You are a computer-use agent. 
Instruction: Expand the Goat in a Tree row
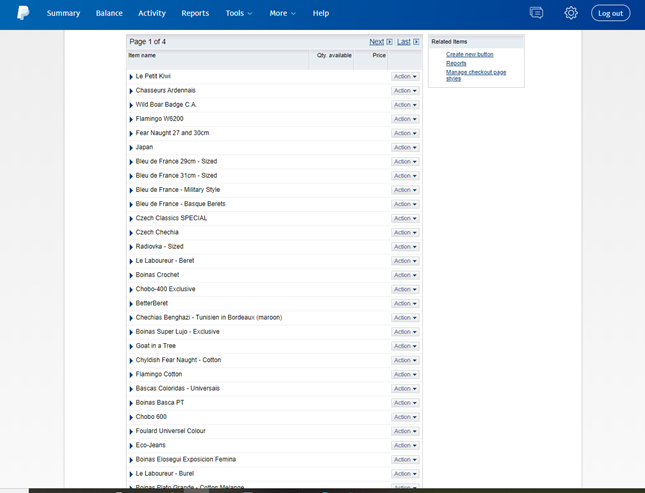click(131, 346)
